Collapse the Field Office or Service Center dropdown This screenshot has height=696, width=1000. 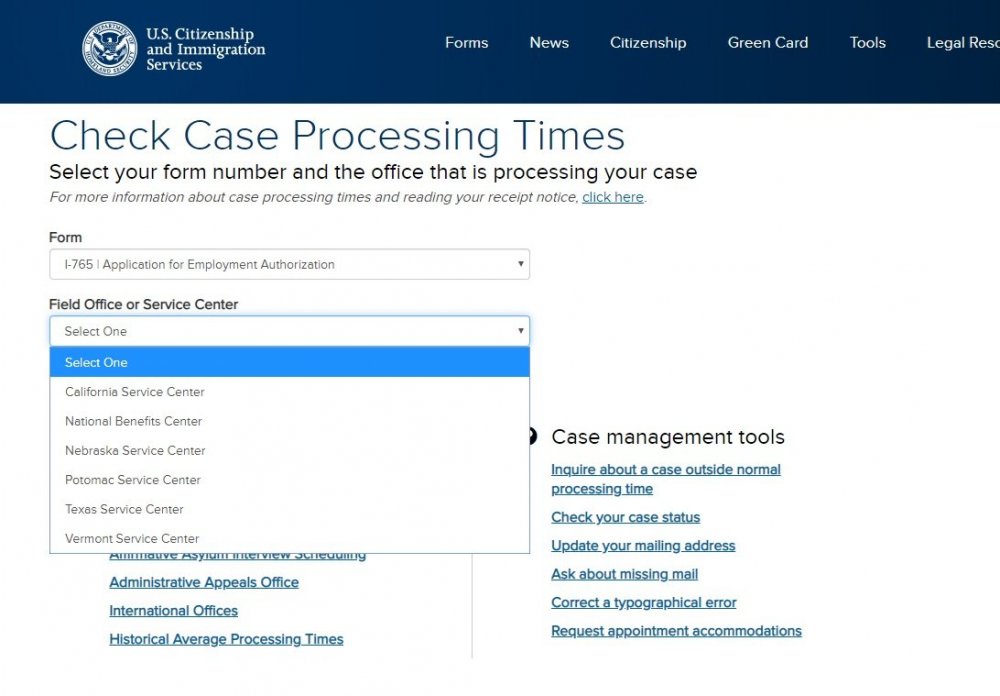click(x=290, y=331)
